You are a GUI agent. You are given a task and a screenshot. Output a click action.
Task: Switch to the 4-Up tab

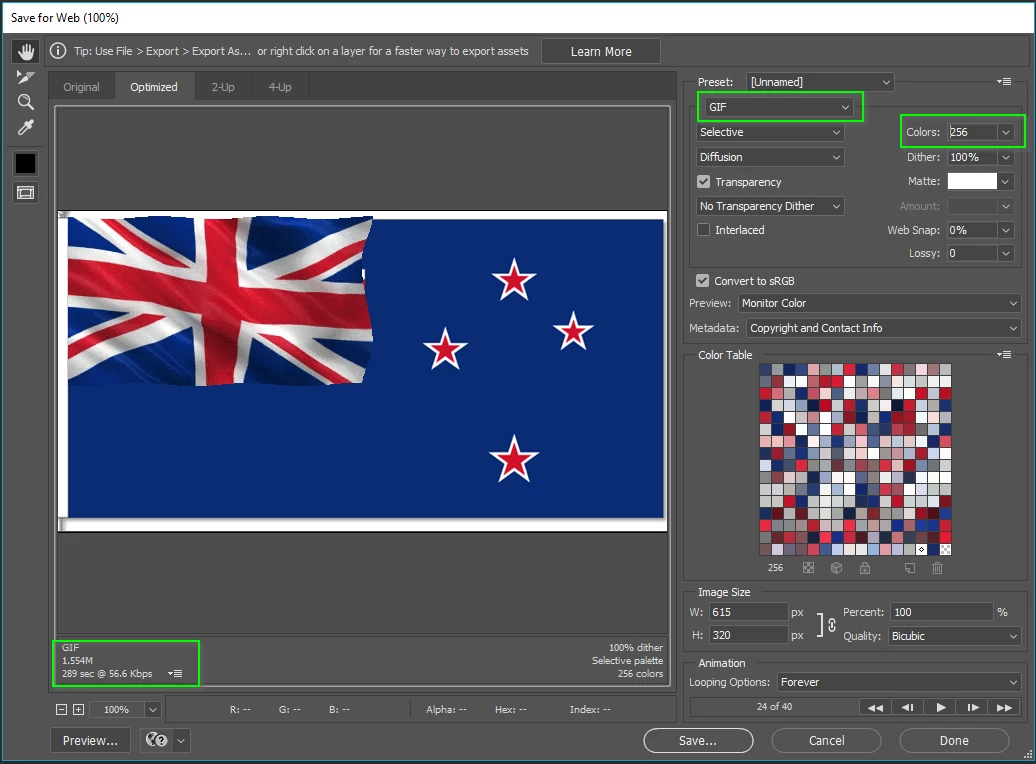(280, 87)
